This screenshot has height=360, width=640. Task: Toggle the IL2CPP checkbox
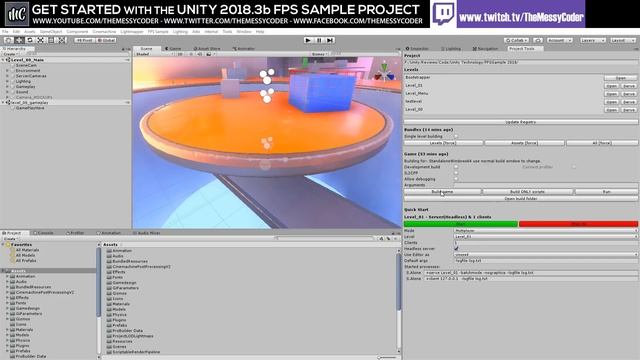(x=456, y=173)
